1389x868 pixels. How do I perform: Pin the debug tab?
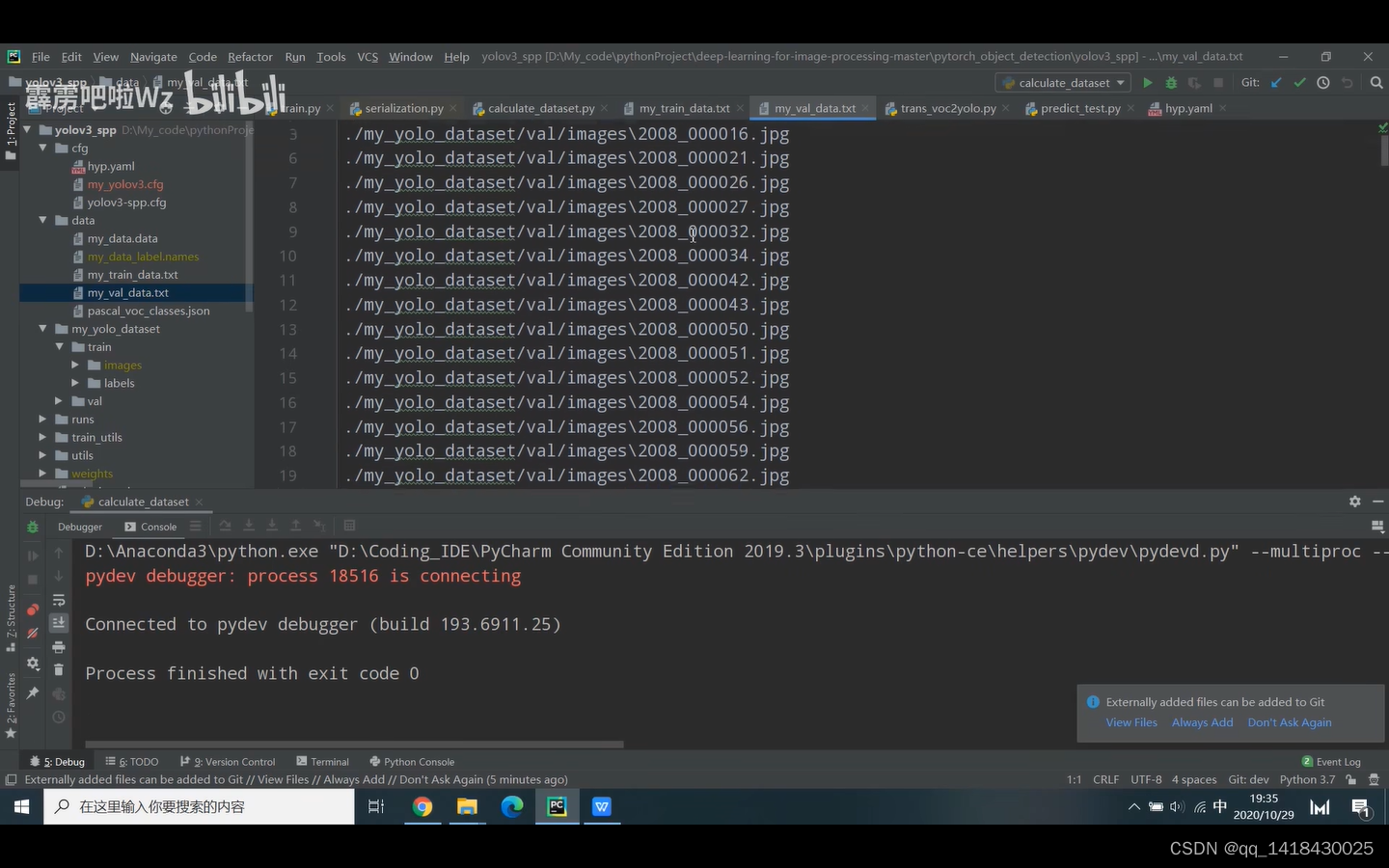tap(33, 693)
